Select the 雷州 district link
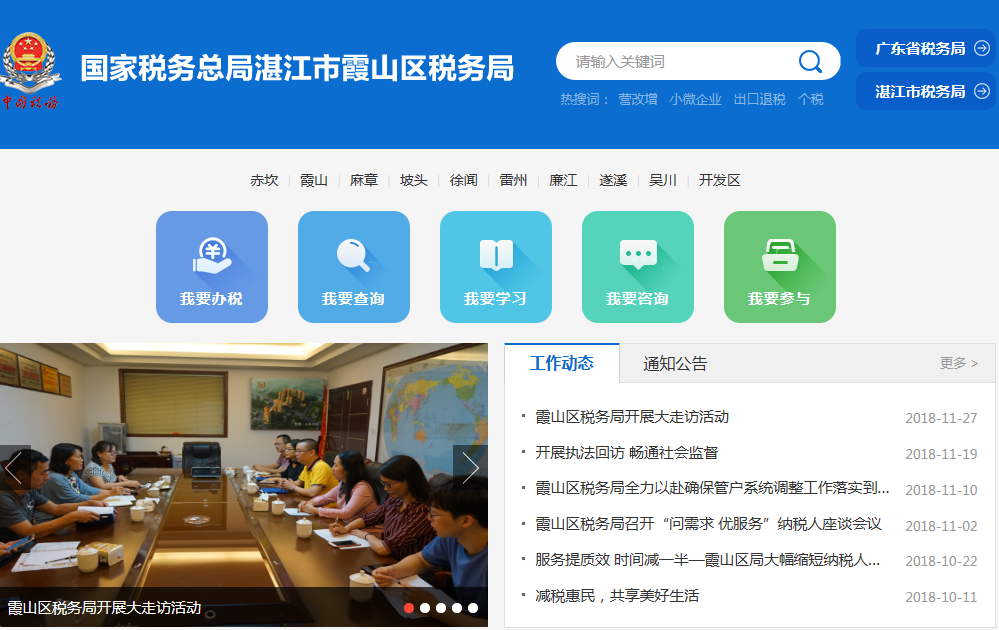 pyautogui.click(x=513, y=181)
